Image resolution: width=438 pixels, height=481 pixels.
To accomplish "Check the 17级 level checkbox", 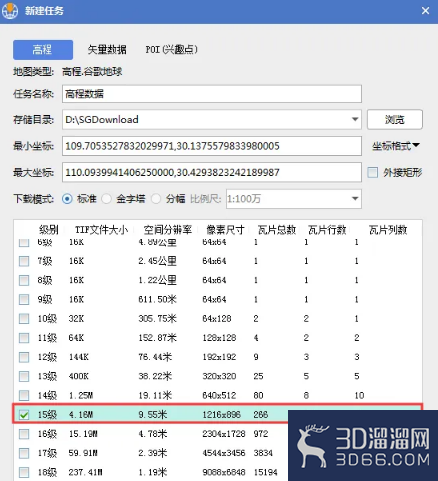I will click(x=24, y=453).
